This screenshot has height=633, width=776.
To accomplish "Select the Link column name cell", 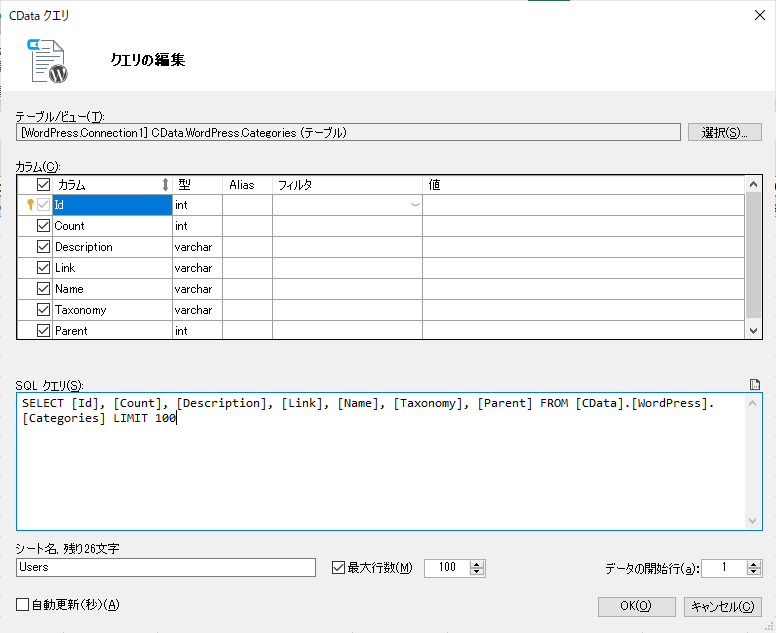I will tap(112, 268).
